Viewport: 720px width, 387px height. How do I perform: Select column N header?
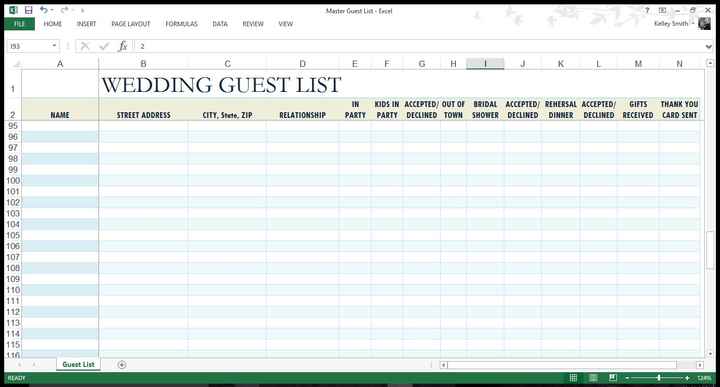point(680,64)
